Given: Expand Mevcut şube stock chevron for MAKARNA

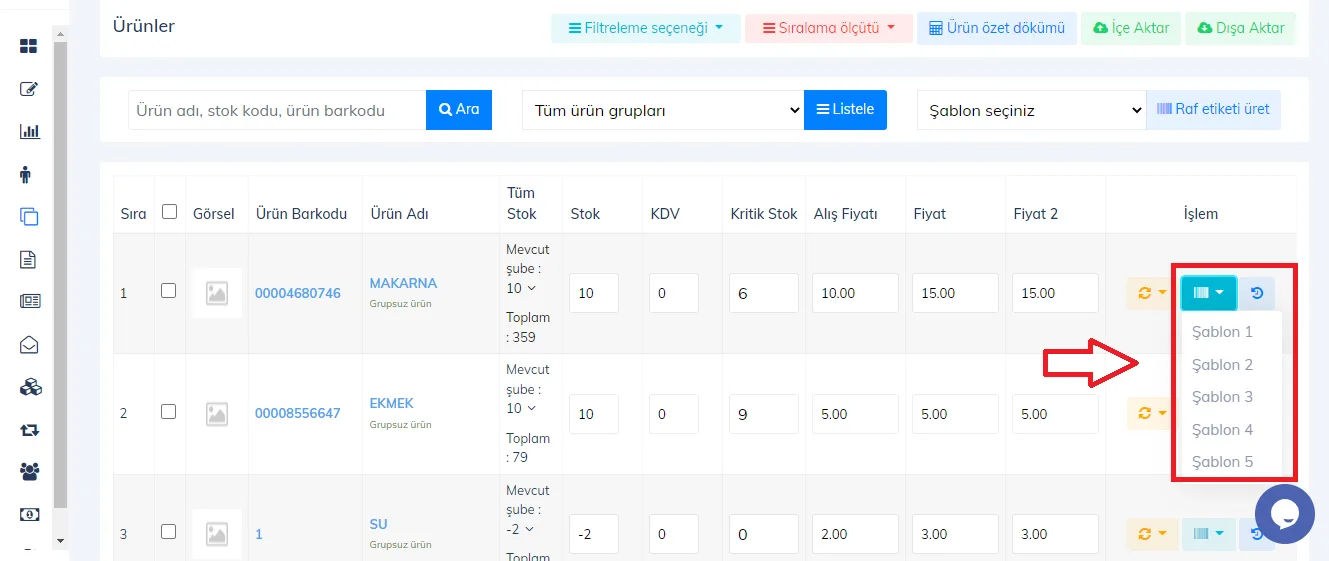Looking at the screenshot, I should (x=531, y=288).
